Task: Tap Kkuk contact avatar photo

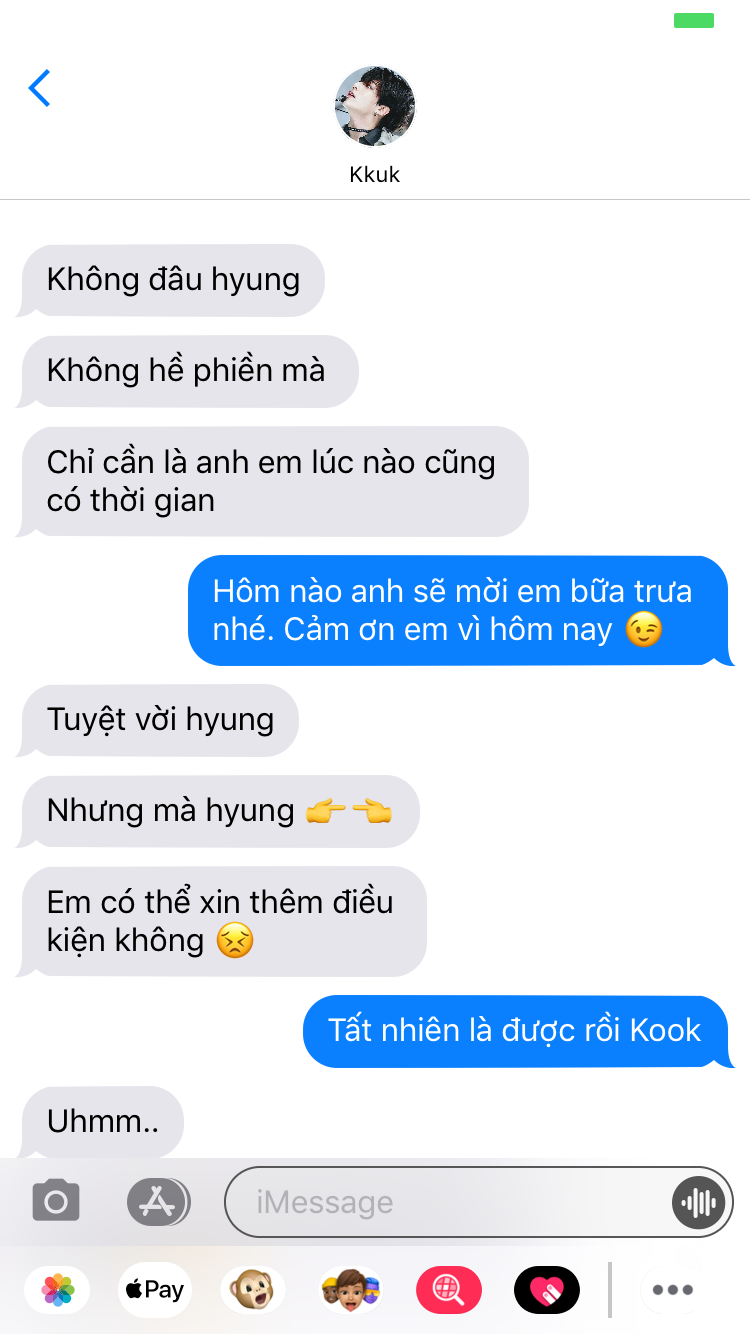Action: click(375, 107)
